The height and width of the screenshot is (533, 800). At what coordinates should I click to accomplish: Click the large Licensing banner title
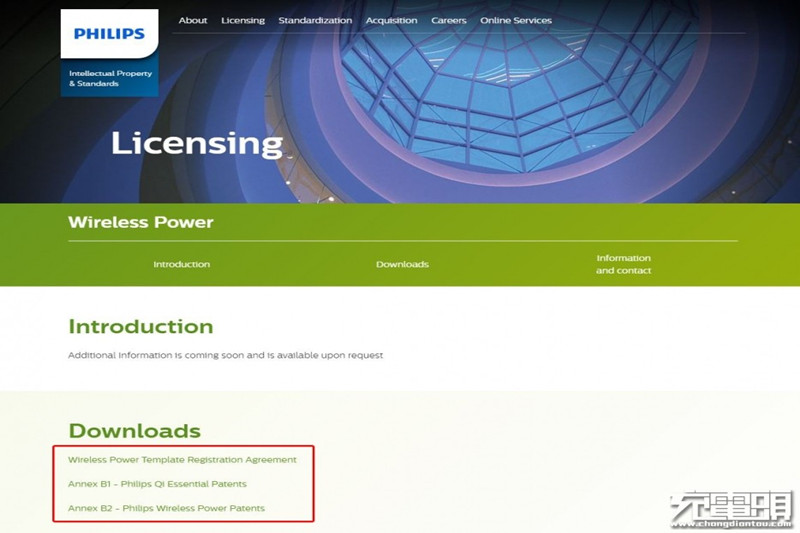pos(197,143)
